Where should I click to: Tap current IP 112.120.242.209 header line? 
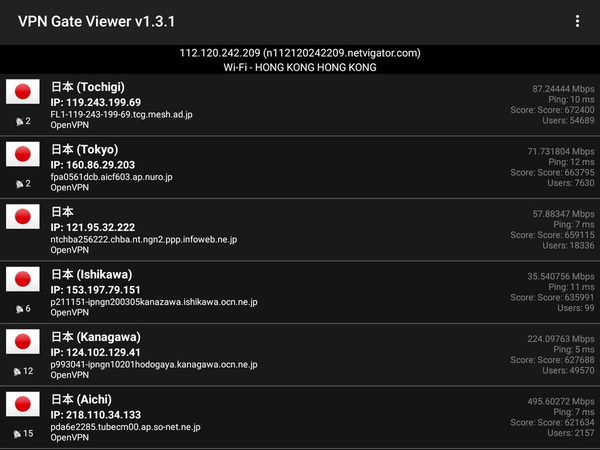pyautogui.click(x=300, y=53)
